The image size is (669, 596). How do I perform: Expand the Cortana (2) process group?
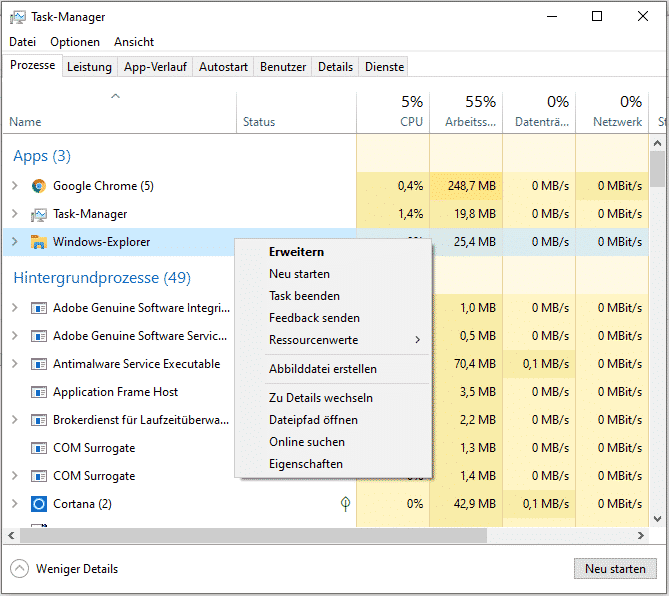click(x=15, y=504)
